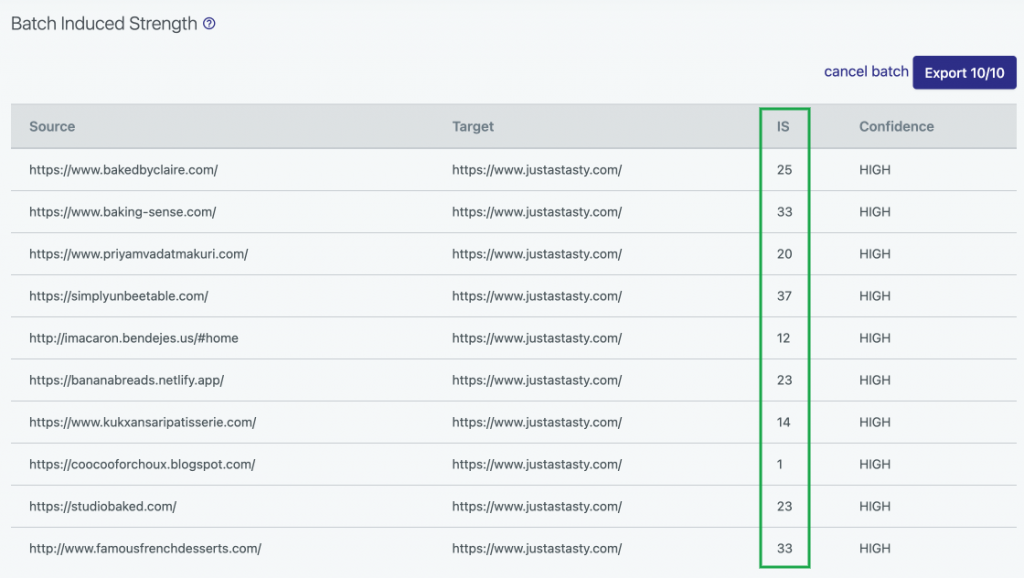Click the target URL in bananabreads row
Screen dimensions: 1024x578
pyautogui.click(x=537, y=380)
